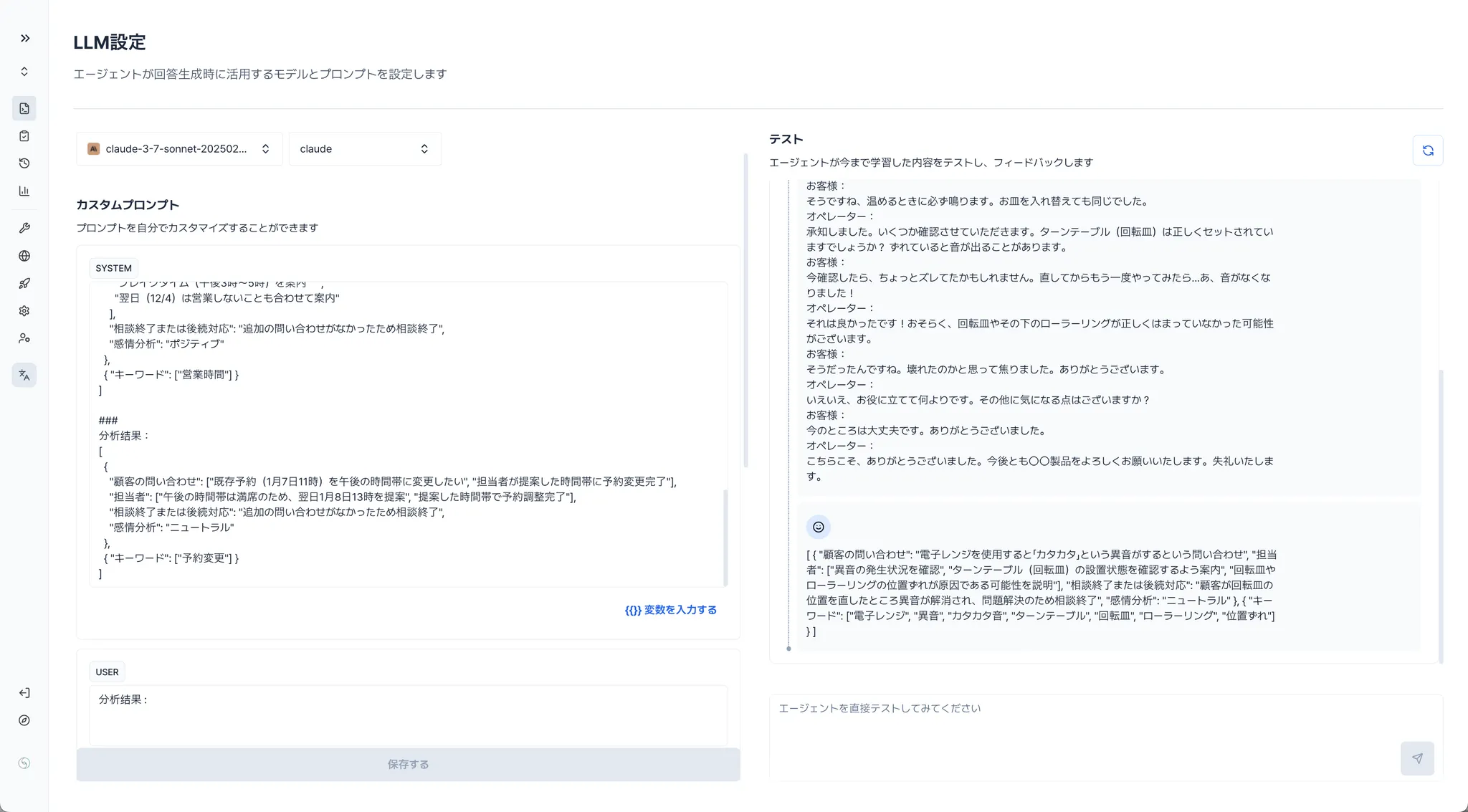Open the history clock icon
This screenshot has height=812, width=1468.
point(24,163)
